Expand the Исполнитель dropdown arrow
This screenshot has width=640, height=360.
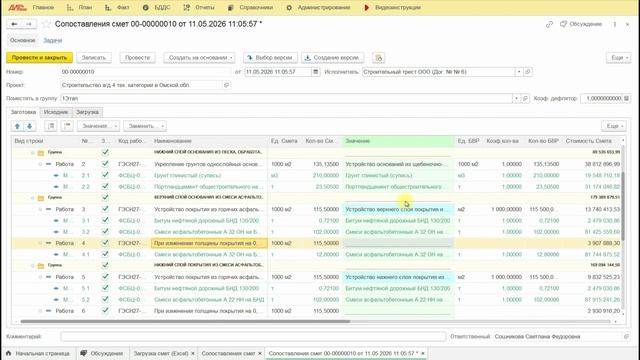(519, 72)
